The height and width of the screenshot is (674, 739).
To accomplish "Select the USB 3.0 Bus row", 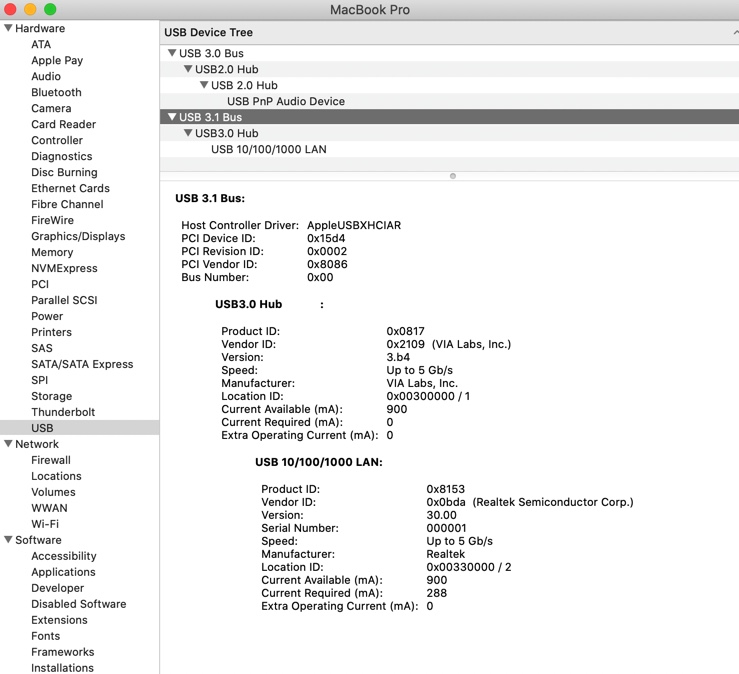I will (x=449, y=53).
